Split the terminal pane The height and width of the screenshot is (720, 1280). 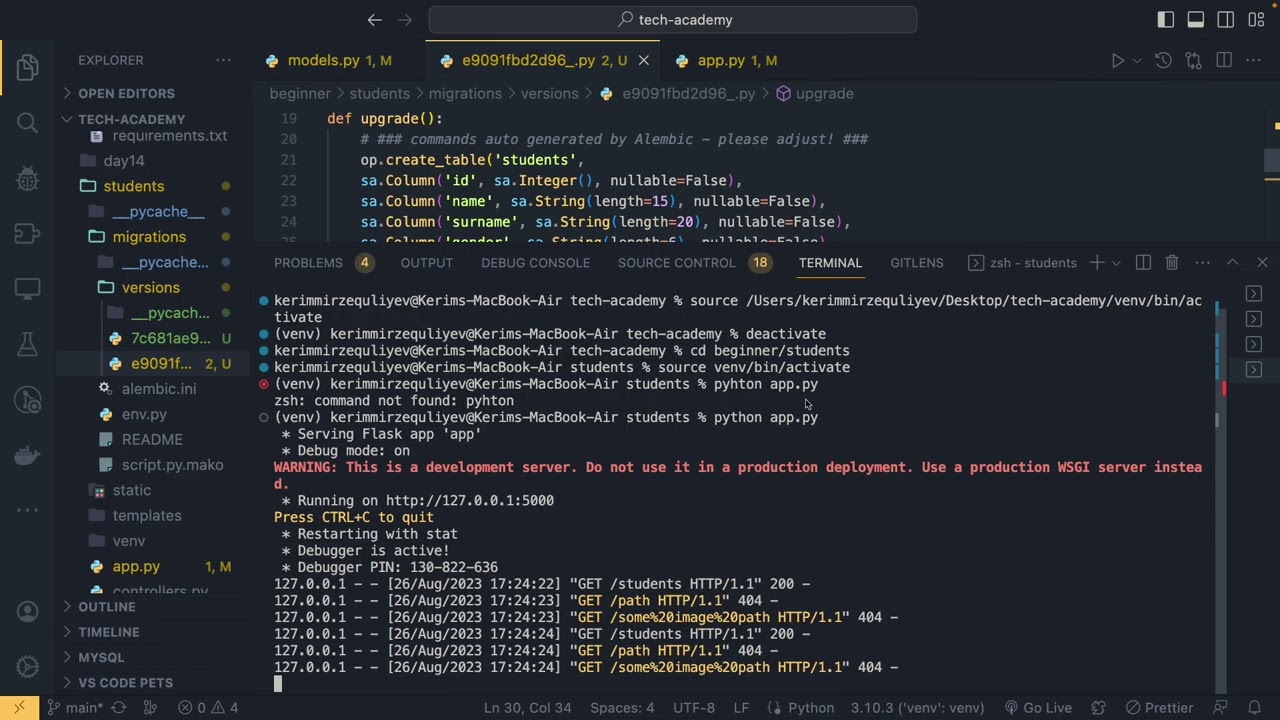point(1143,262)
